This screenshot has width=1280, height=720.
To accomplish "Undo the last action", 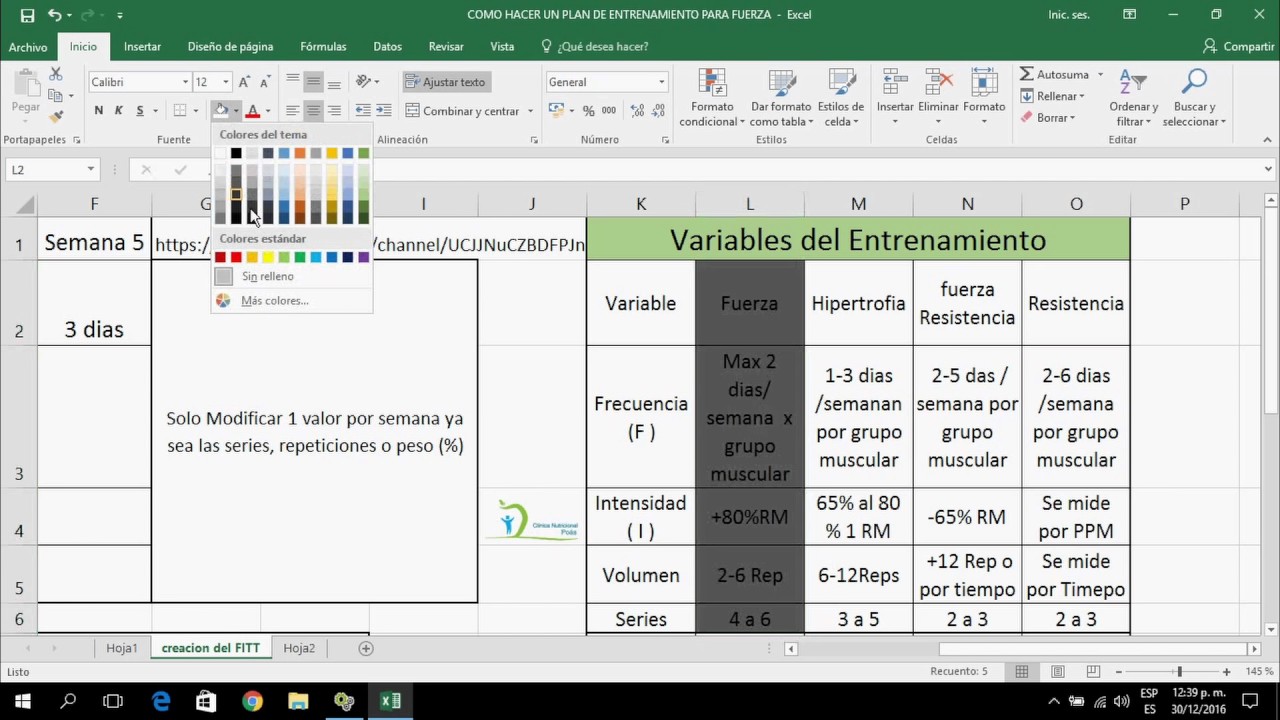I will pos(54,15).
